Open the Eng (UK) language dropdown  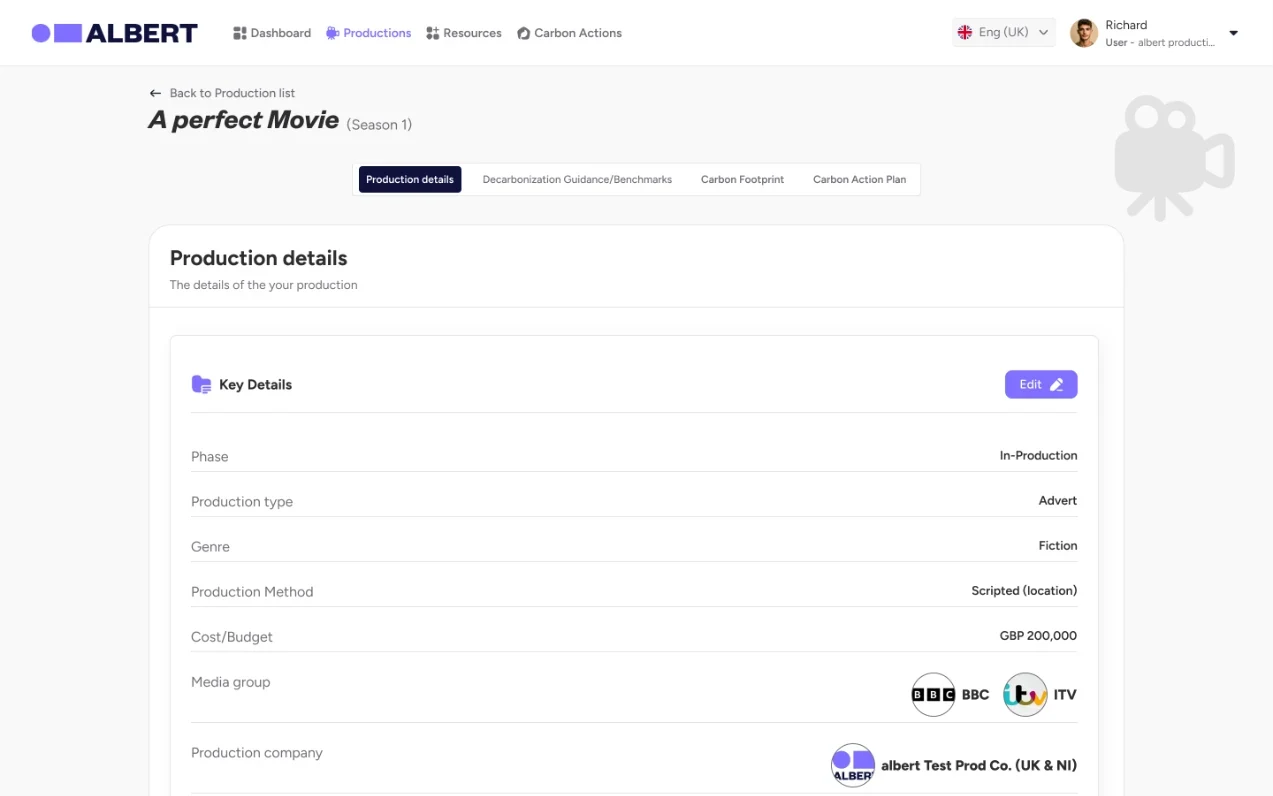point(1003,32)
